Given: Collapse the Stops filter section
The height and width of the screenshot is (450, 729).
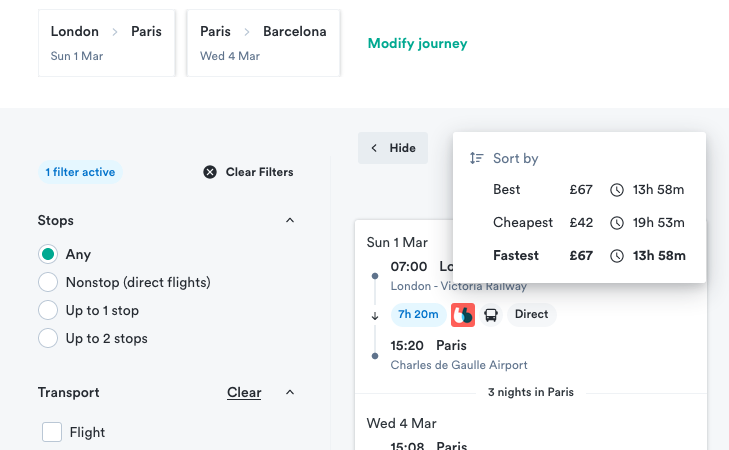Looking at the screenshot, I should point(290,220).
